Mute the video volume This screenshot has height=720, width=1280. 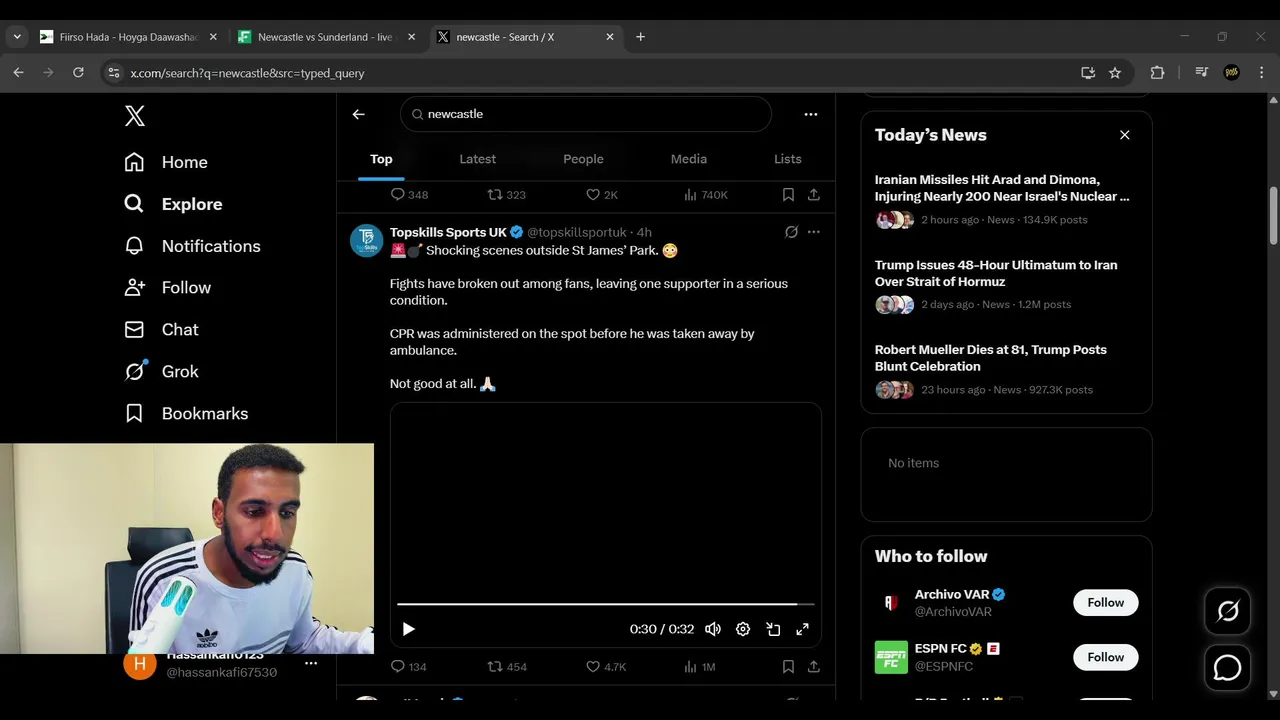[713, 629]
